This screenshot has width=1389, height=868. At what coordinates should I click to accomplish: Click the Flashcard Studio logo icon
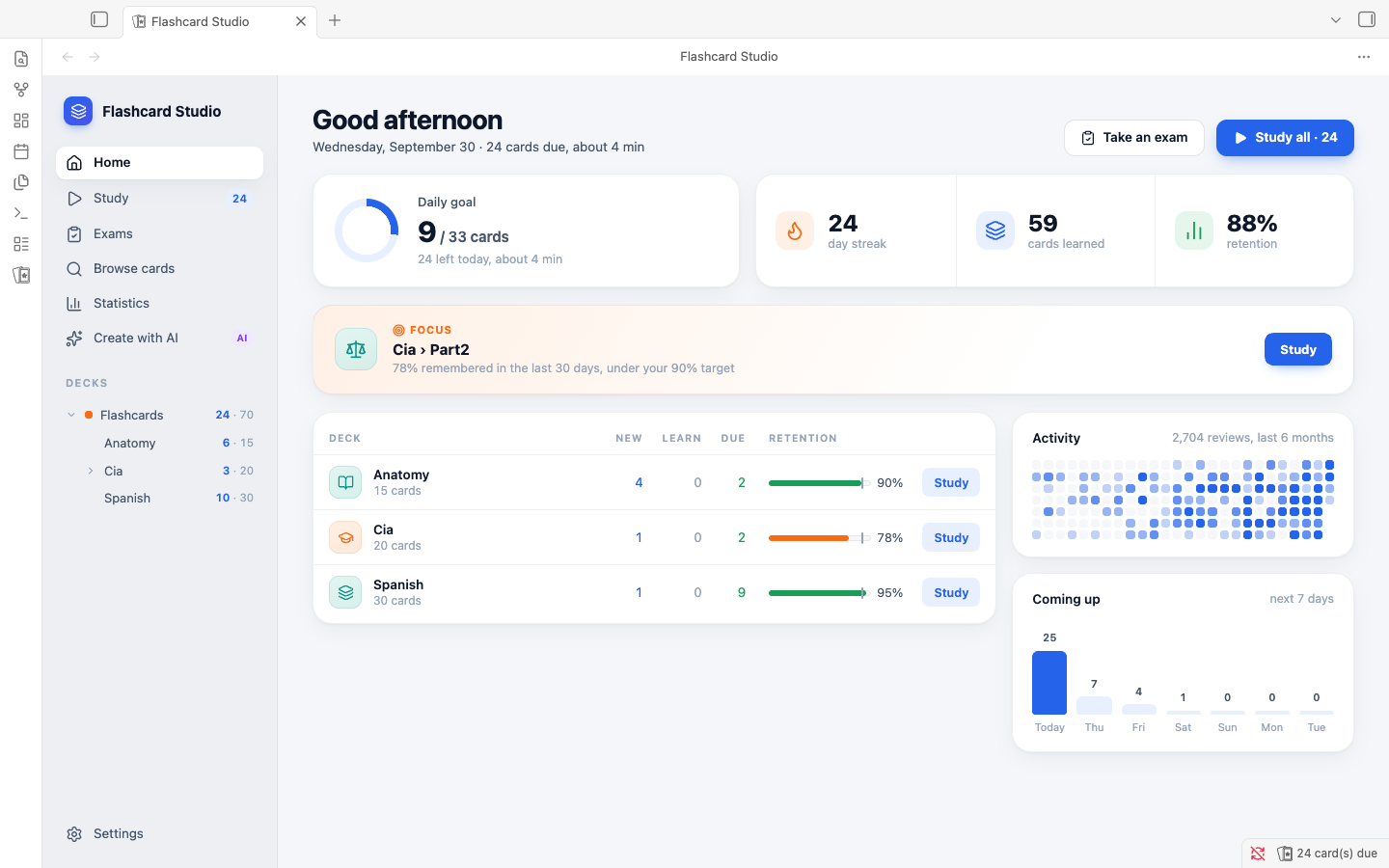tap(78, 111)
